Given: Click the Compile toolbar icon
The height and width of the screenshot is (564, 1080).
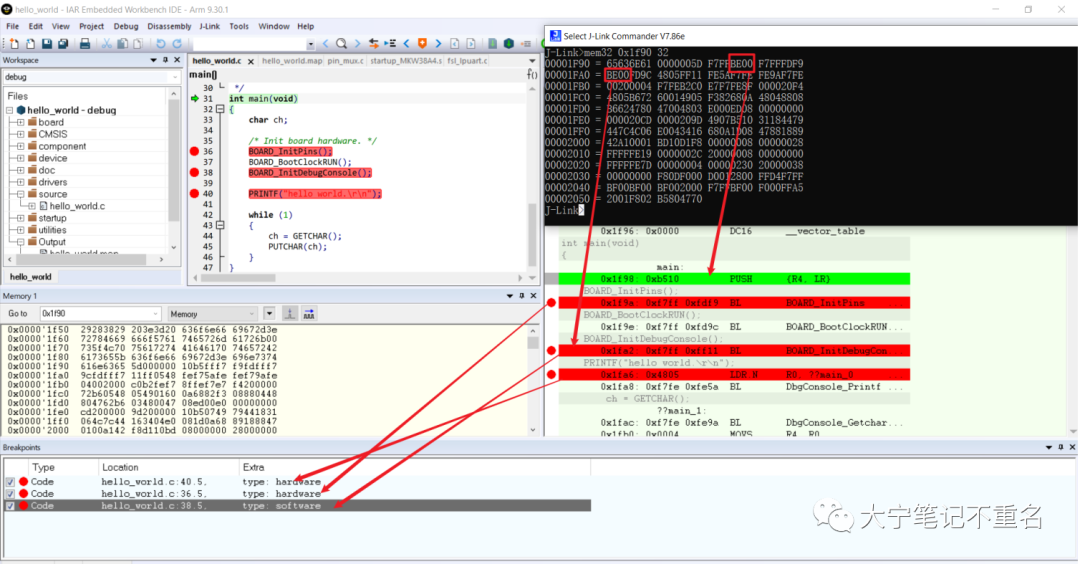Looking at the screenshot, I should 492,43.
